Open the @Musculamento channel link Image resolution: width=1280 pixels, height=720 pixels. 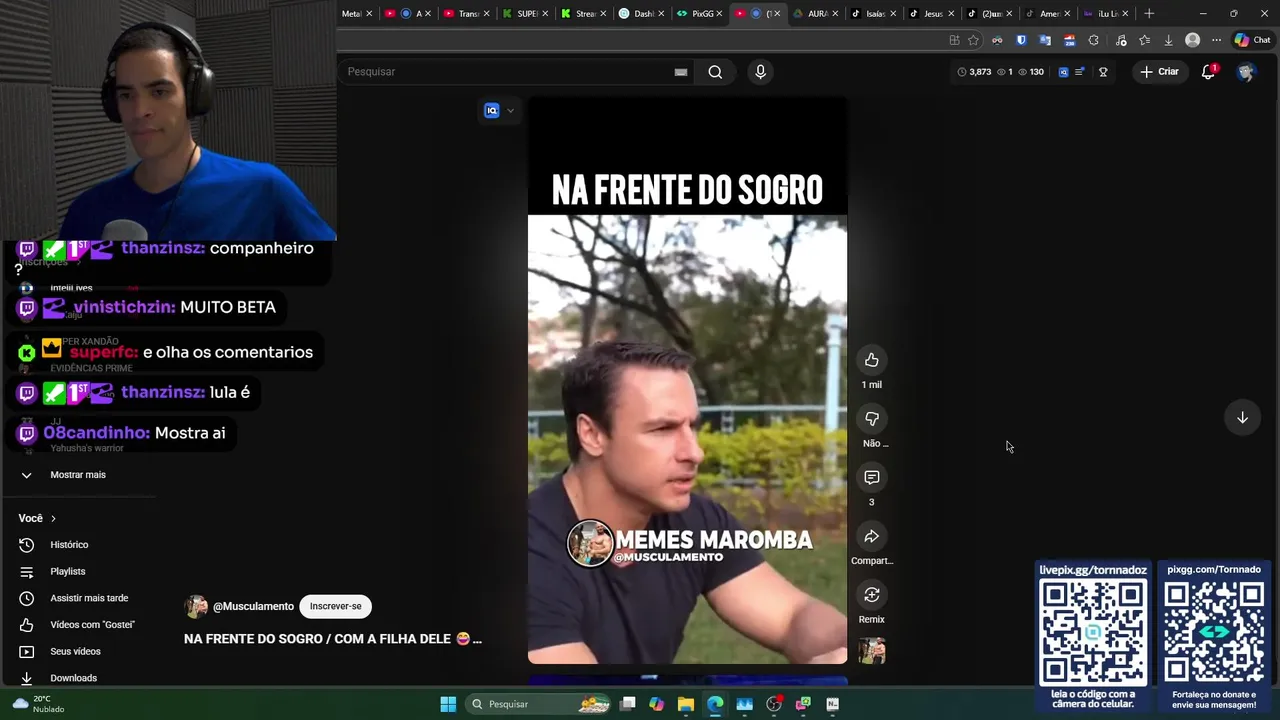click(x=253, y=606)
